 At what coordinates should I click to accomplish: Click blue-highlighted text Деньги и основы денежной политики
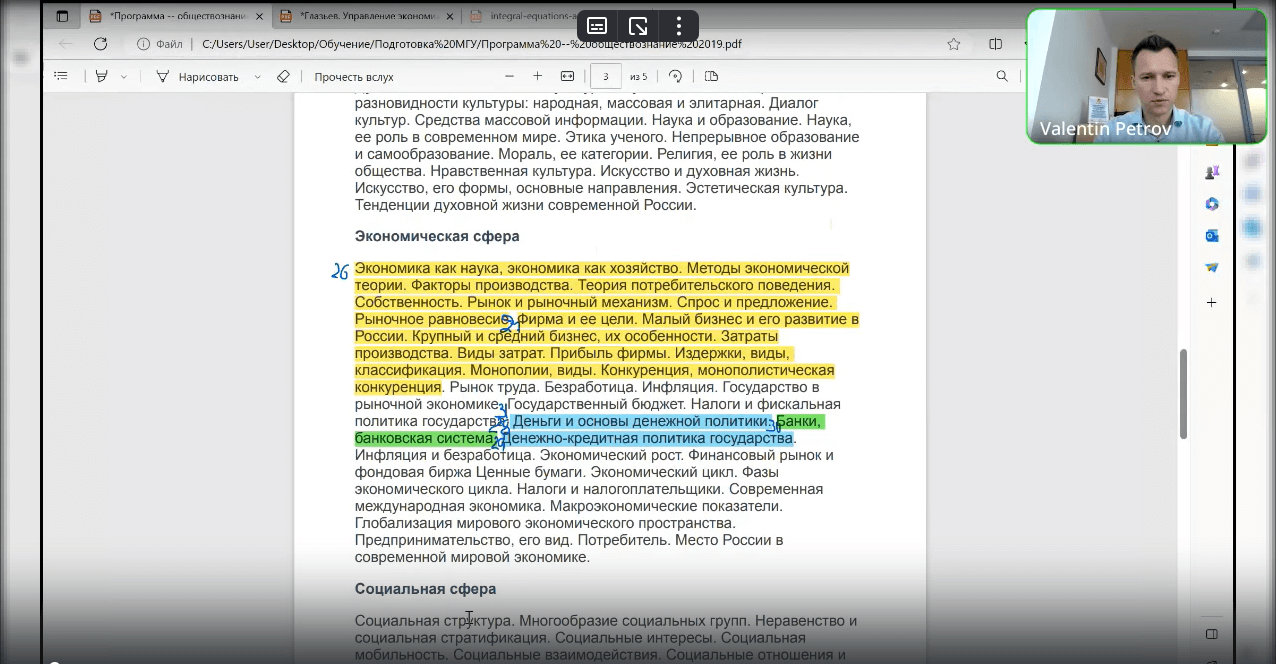[x=643, y=421]
